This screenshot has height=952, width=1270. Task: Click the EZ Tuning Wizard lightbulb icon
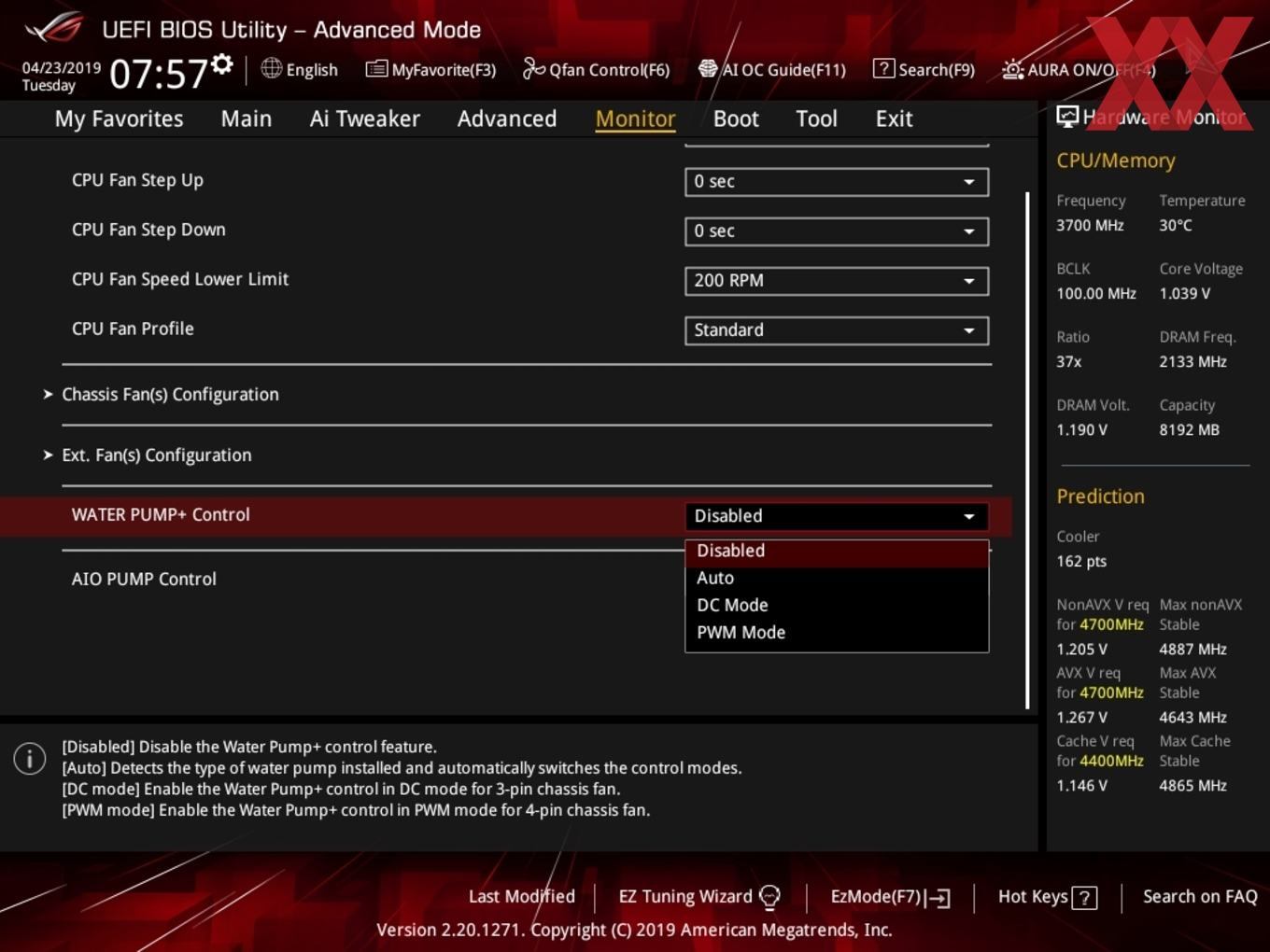click(769, 897)
